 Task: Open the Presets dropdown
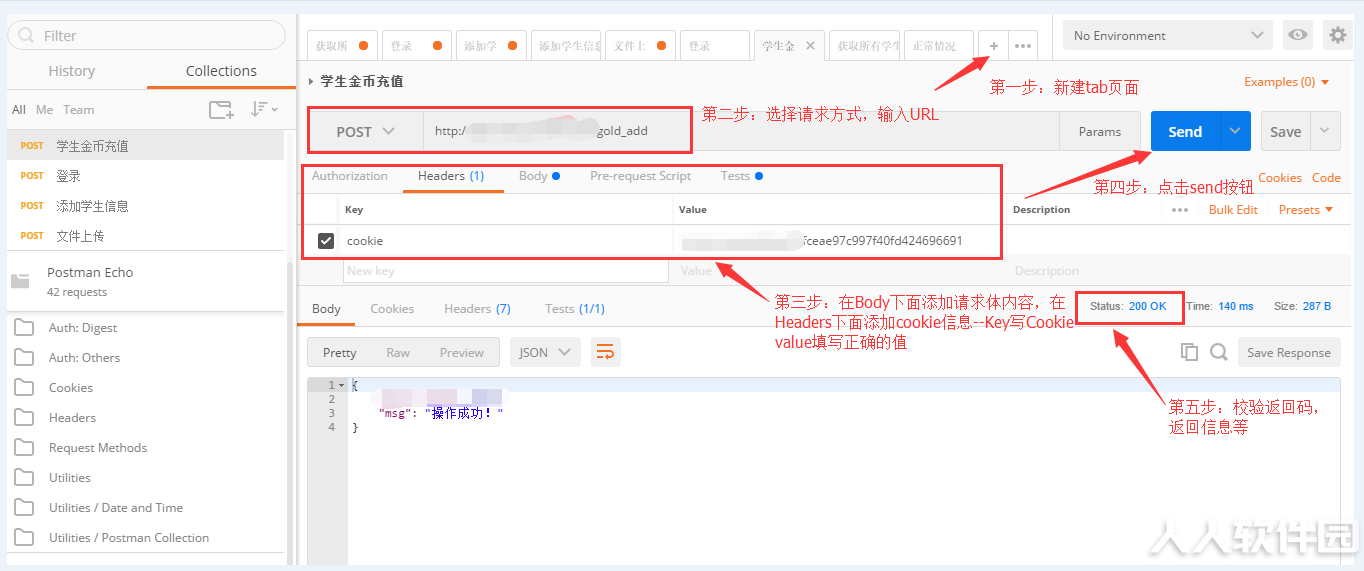1306,210
